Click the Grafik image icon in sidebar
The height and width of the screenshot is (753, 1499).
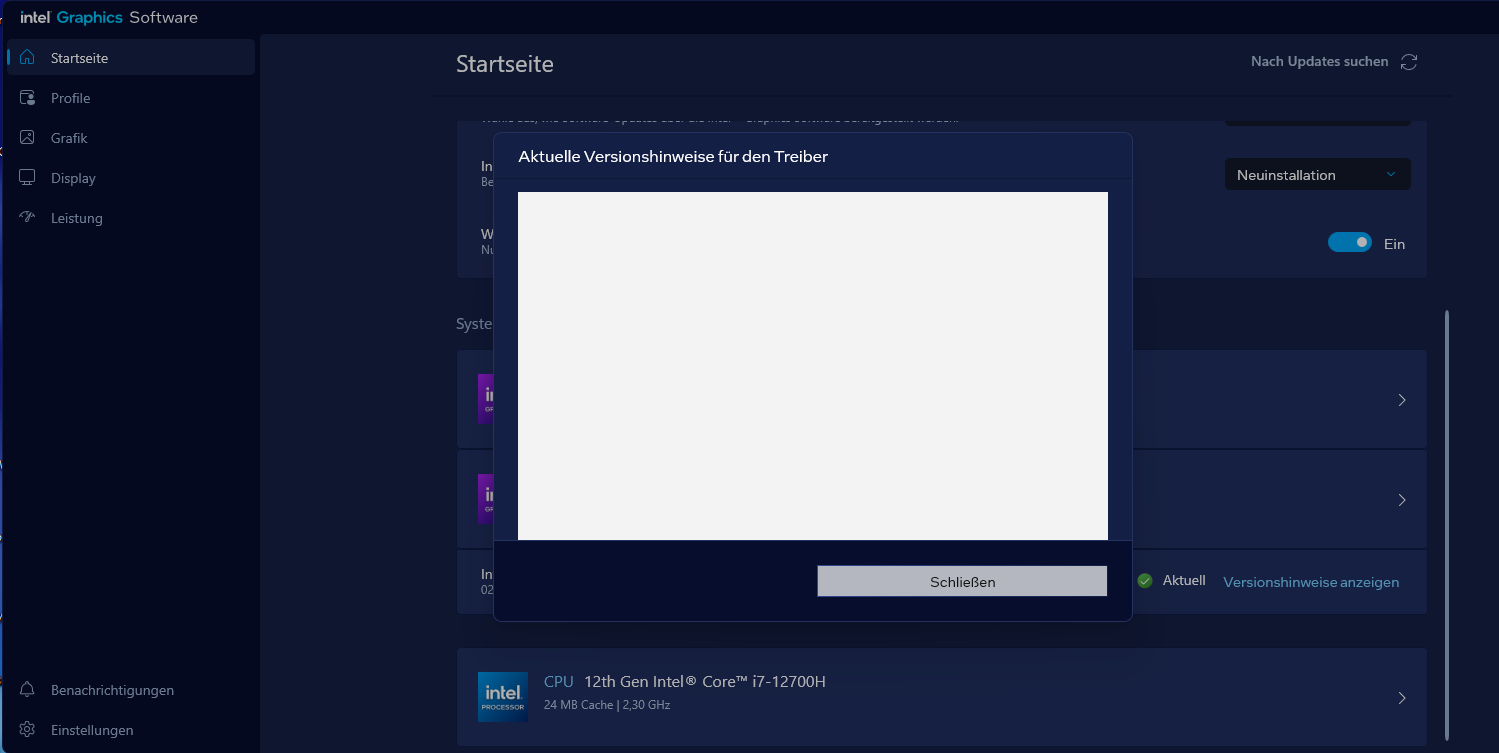click(28, 138)
